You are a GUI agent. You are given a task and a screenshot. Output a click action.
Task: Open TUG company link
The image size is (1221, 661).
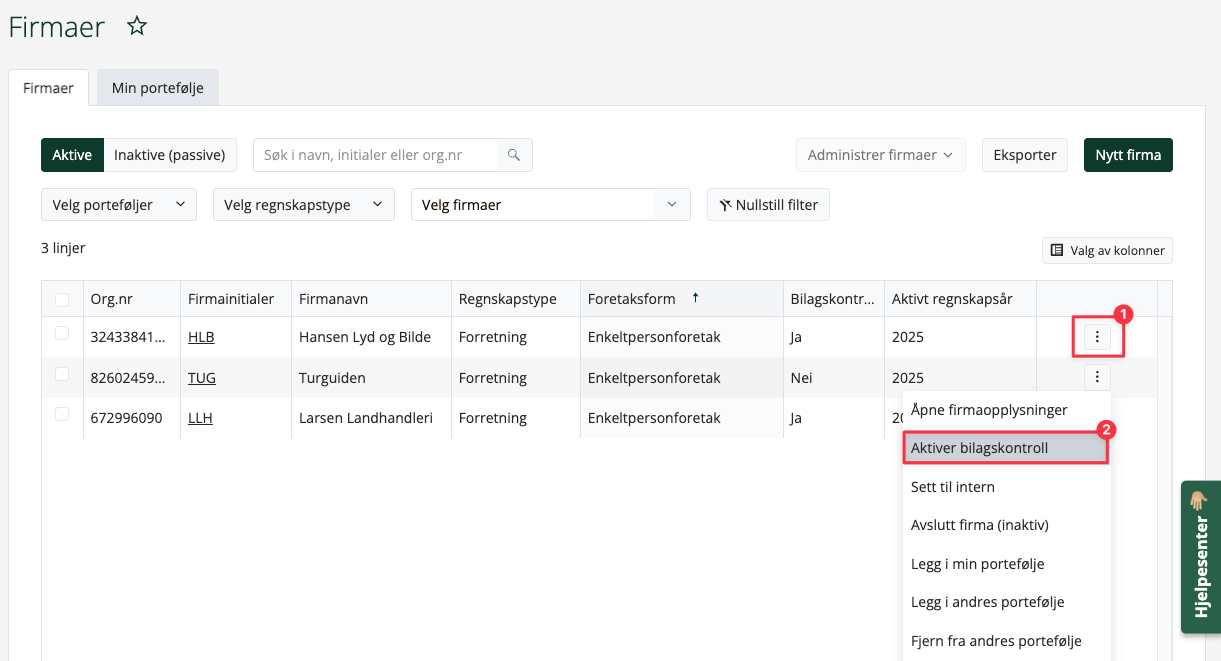point(202,378)
